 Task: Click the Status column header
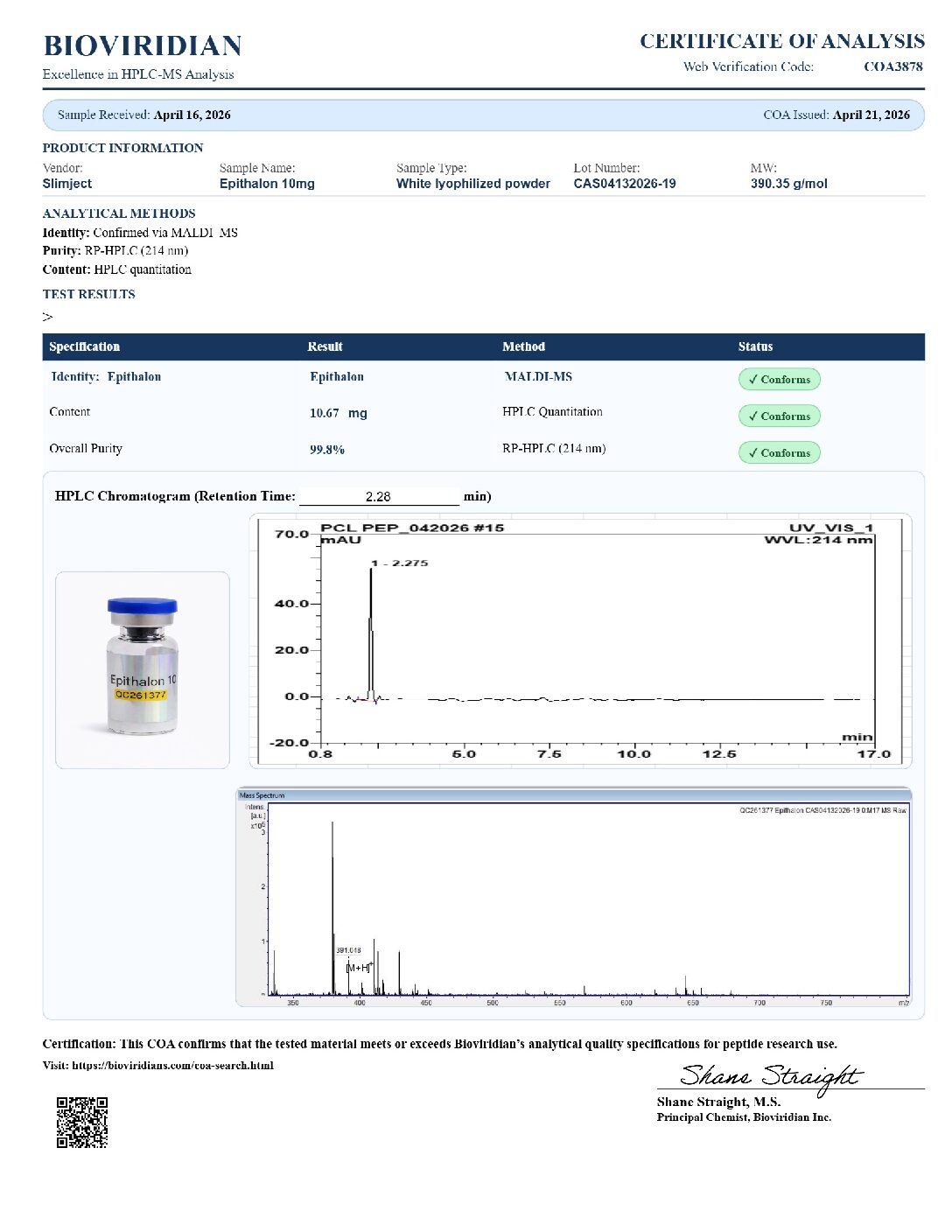(x=755, y=346)
